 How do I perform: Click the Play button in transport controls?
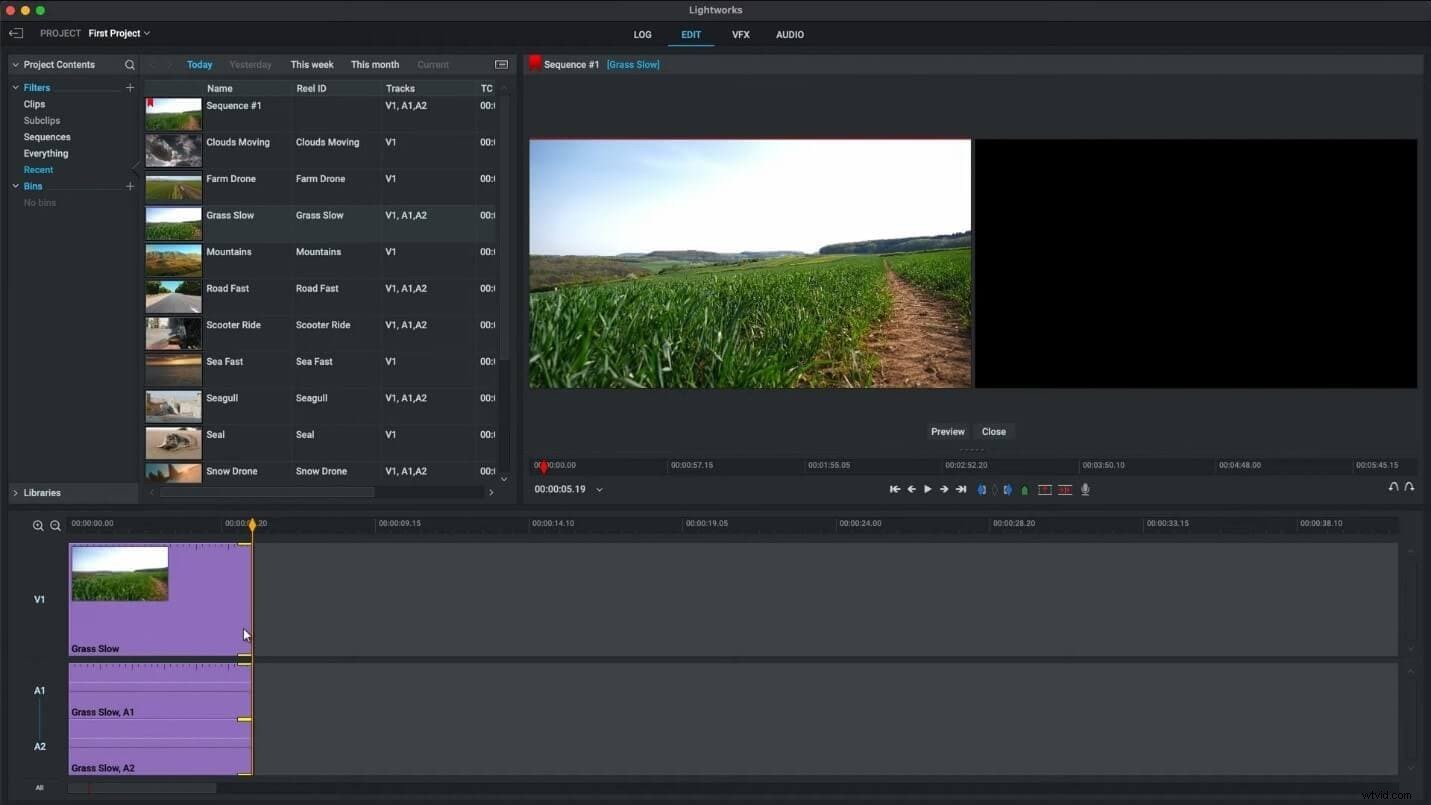point(927,489)
